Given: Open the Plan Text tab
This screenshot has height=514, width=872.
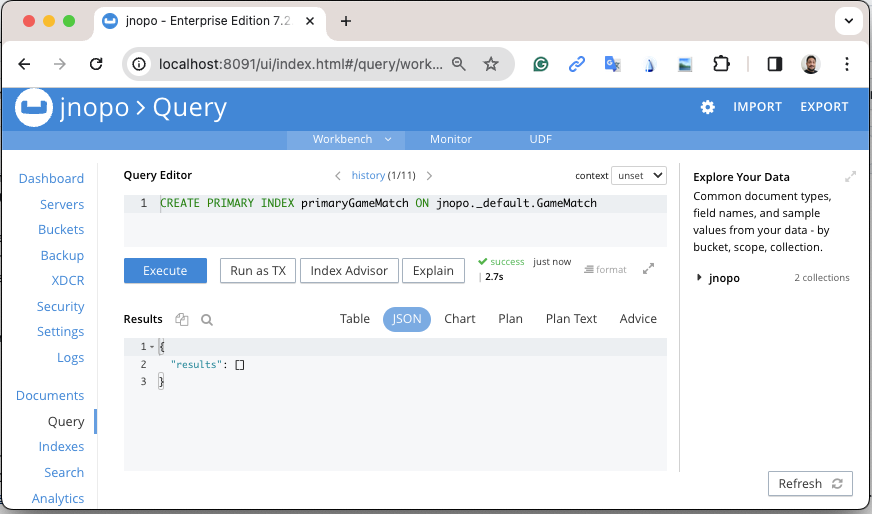Looking at the screenshot, I should coord(571,319).
